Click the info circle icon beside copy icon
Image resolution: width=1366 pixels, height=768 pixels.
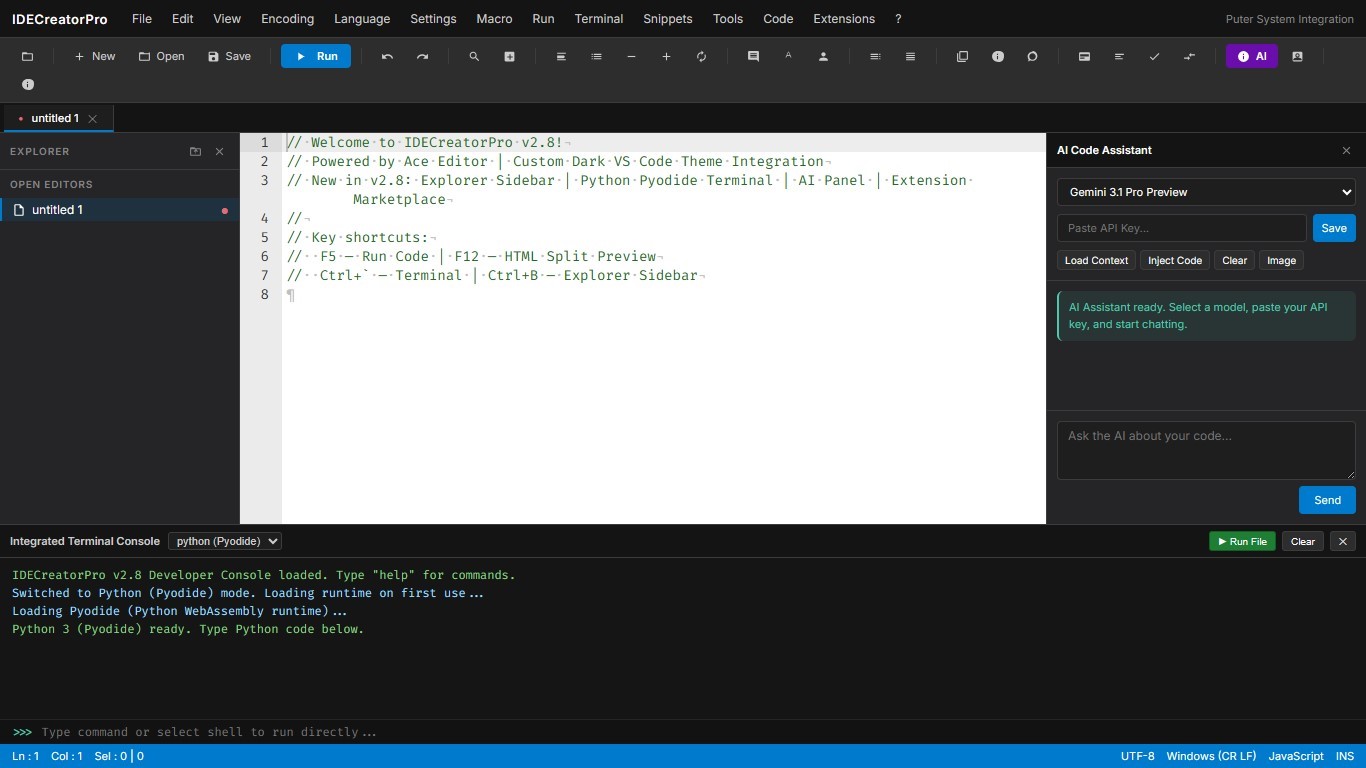coord(997,57)
